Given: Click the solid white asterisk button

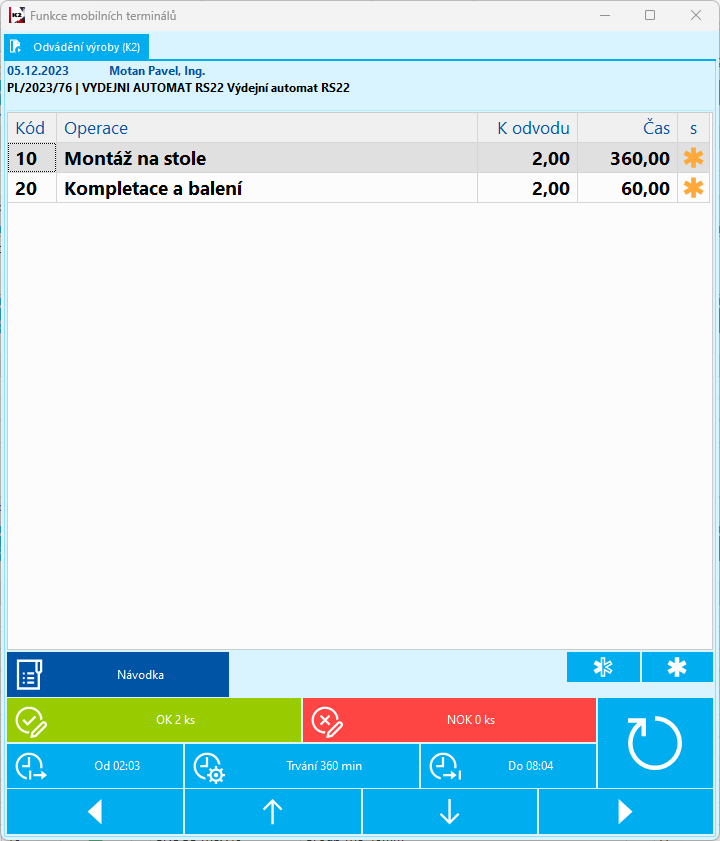Looking at the screenshot, I should 677,667.
